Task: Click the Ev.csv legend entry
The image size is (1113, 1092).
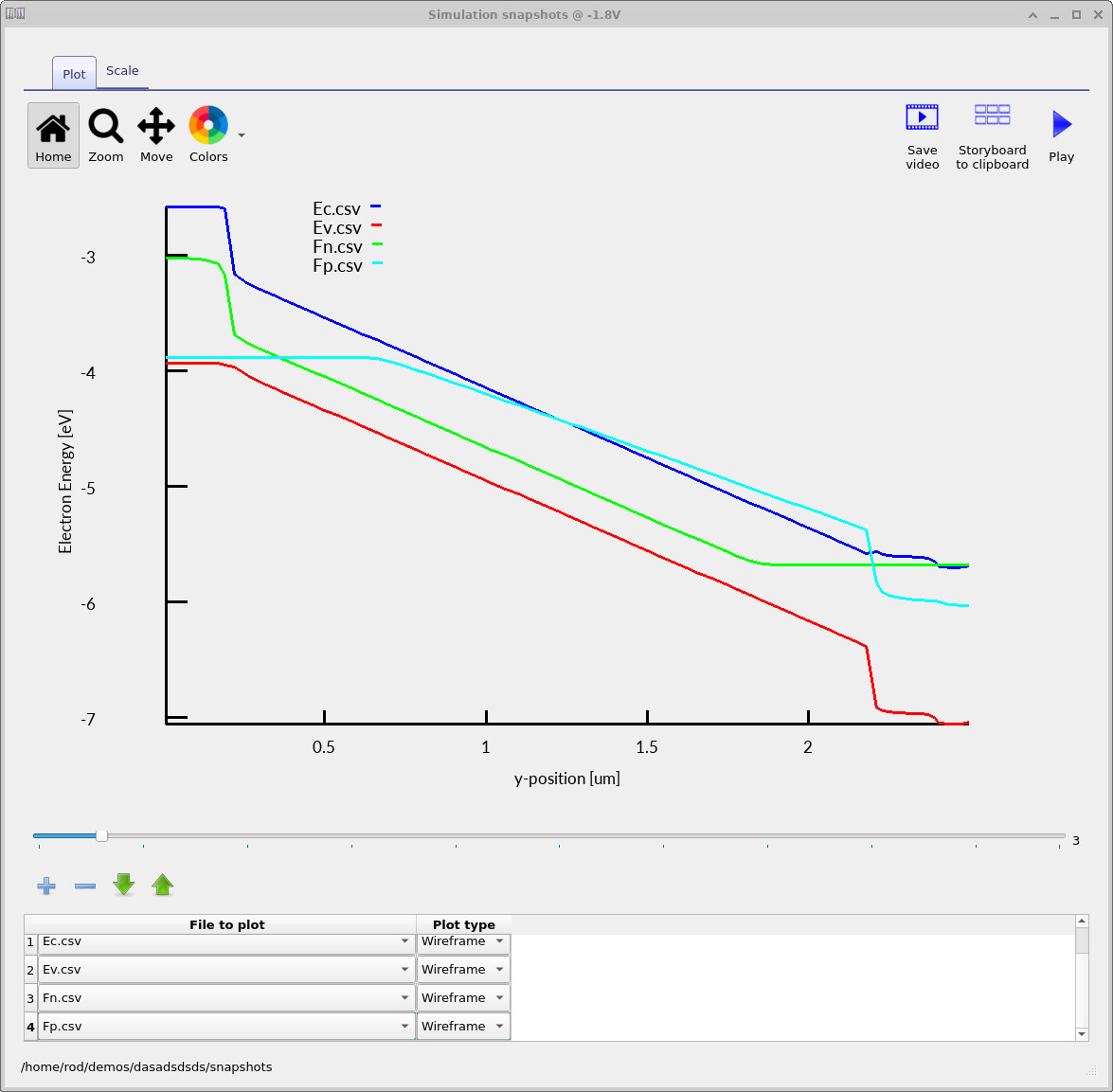Action: tap(347, 227)
